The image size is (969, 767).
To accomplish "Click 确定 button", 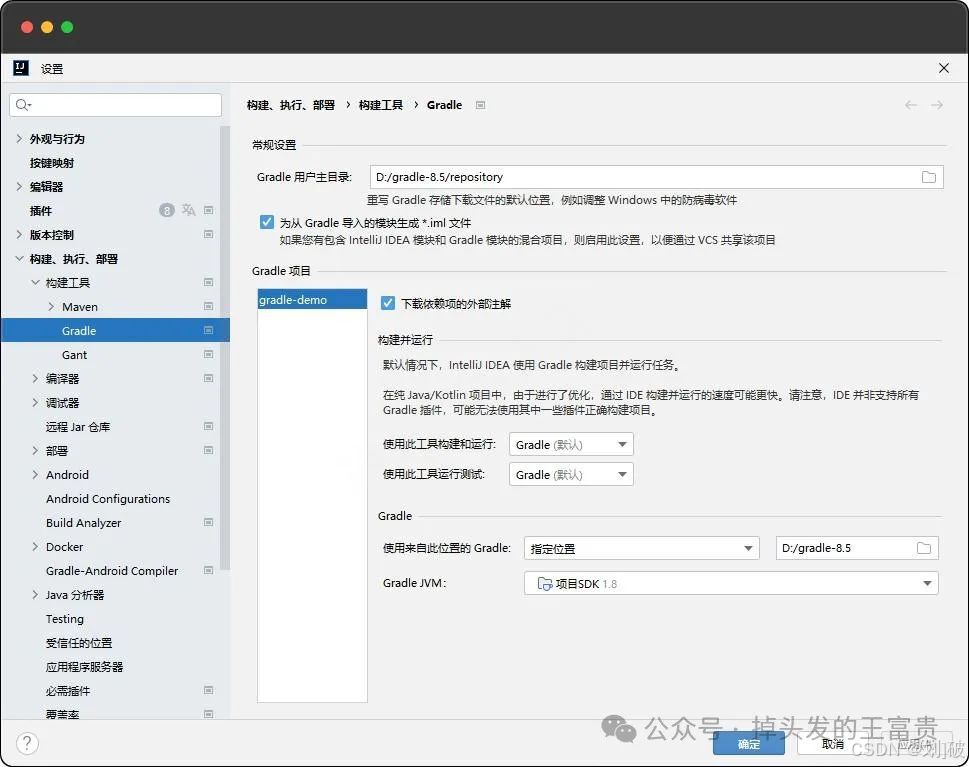I will [748, 744].
